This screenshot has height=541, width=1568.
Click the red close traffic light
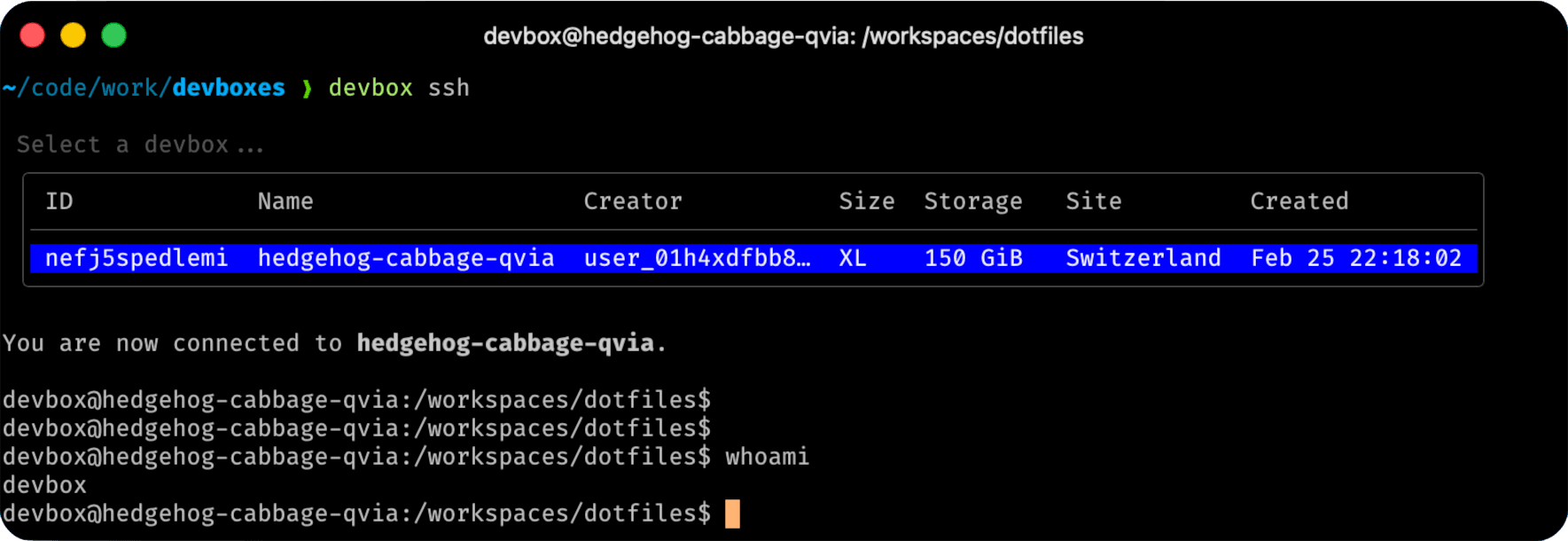pos(32,35)
